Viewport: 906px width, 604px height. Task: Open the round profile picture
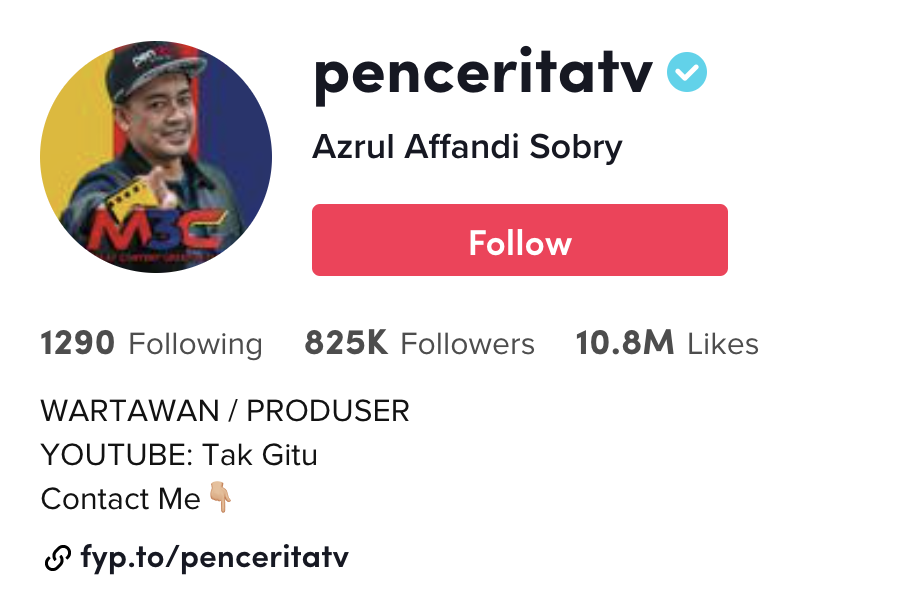[x=156, y=157]
